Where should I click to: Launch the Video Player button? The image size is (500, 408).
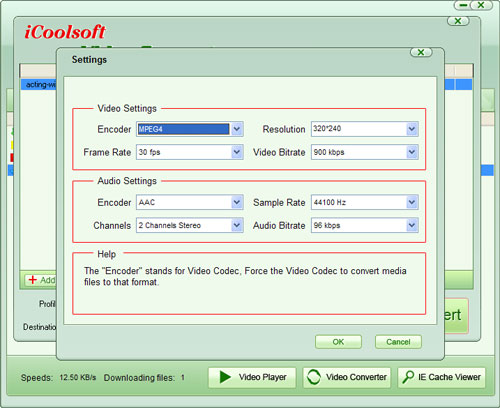point(252,378)
